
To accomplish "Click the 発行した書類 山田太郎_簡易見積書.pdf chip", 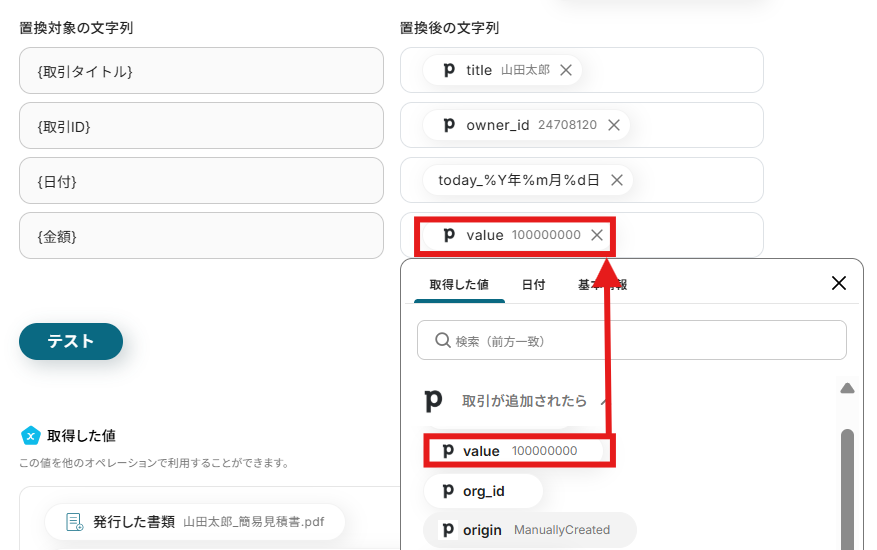I will (195, 521).
